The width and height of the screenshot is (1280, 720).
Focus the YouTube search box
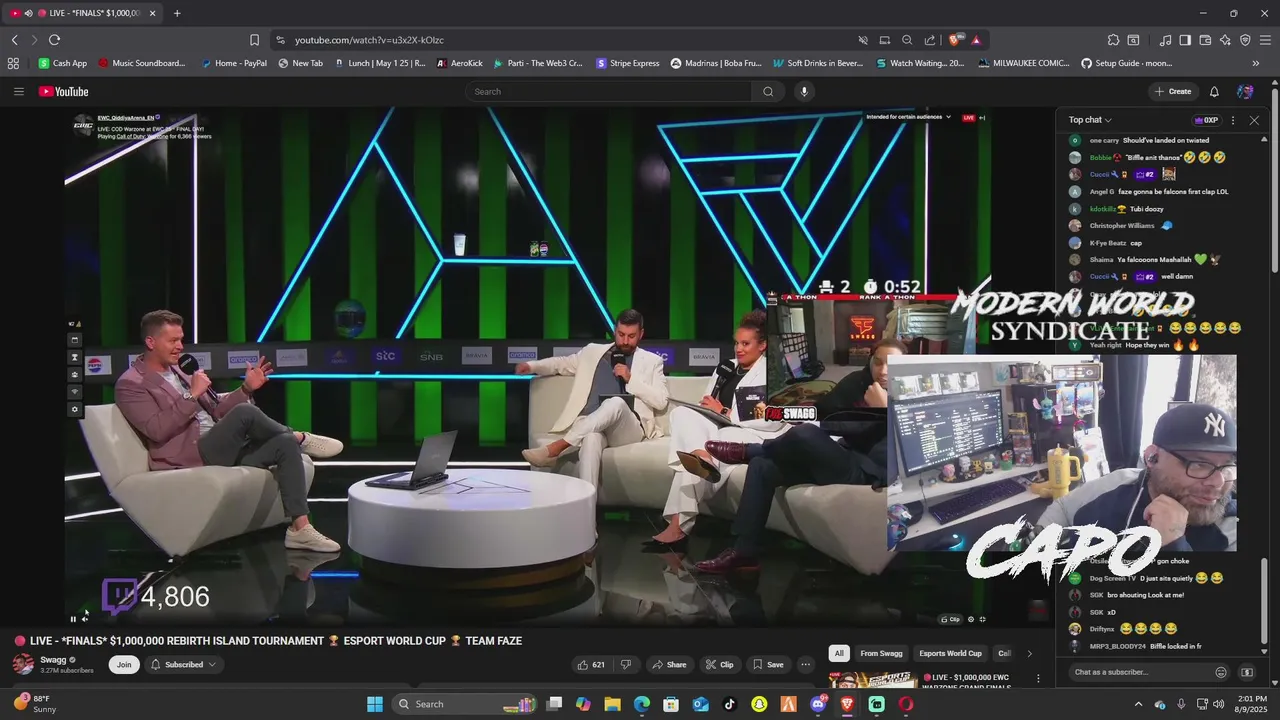(610, 91)
